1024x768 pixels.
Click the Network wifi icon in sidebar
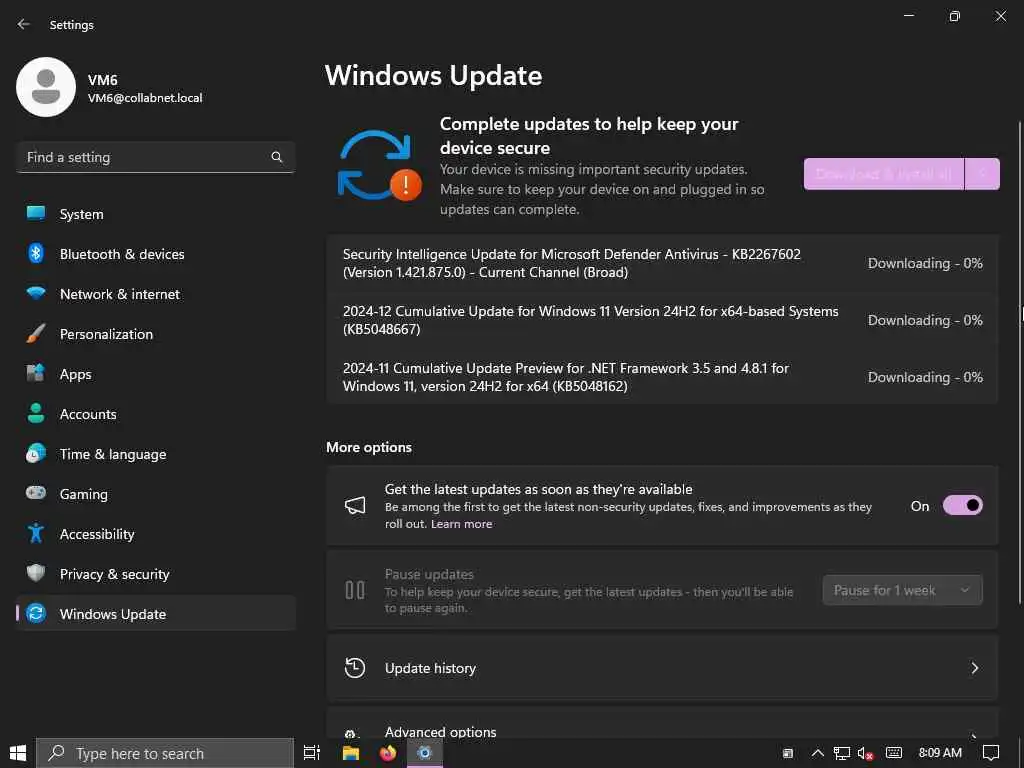tap(36, 293)
